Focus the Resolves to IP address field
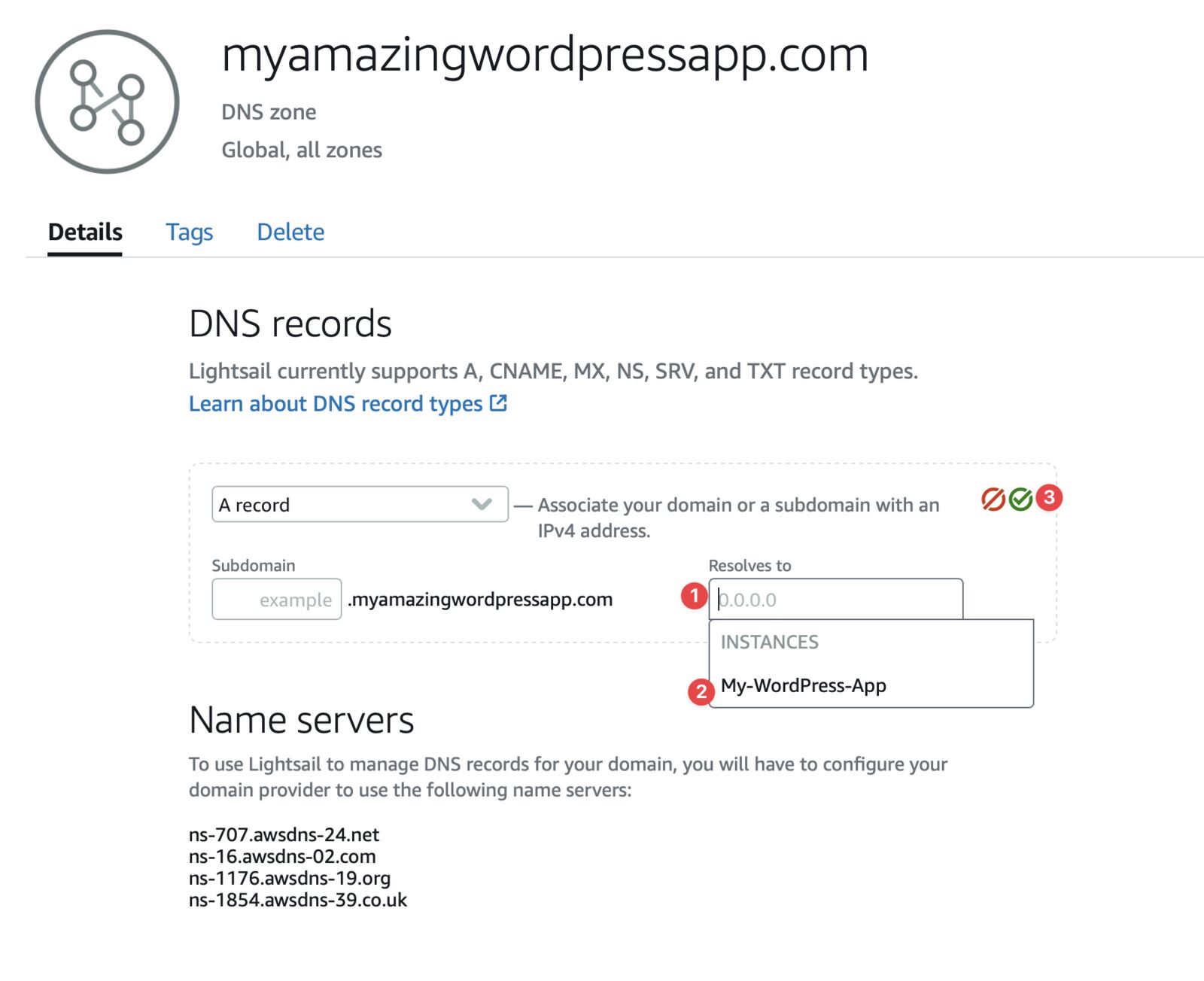The width and height of the screenshot is (1204, 981). [835, 599]
